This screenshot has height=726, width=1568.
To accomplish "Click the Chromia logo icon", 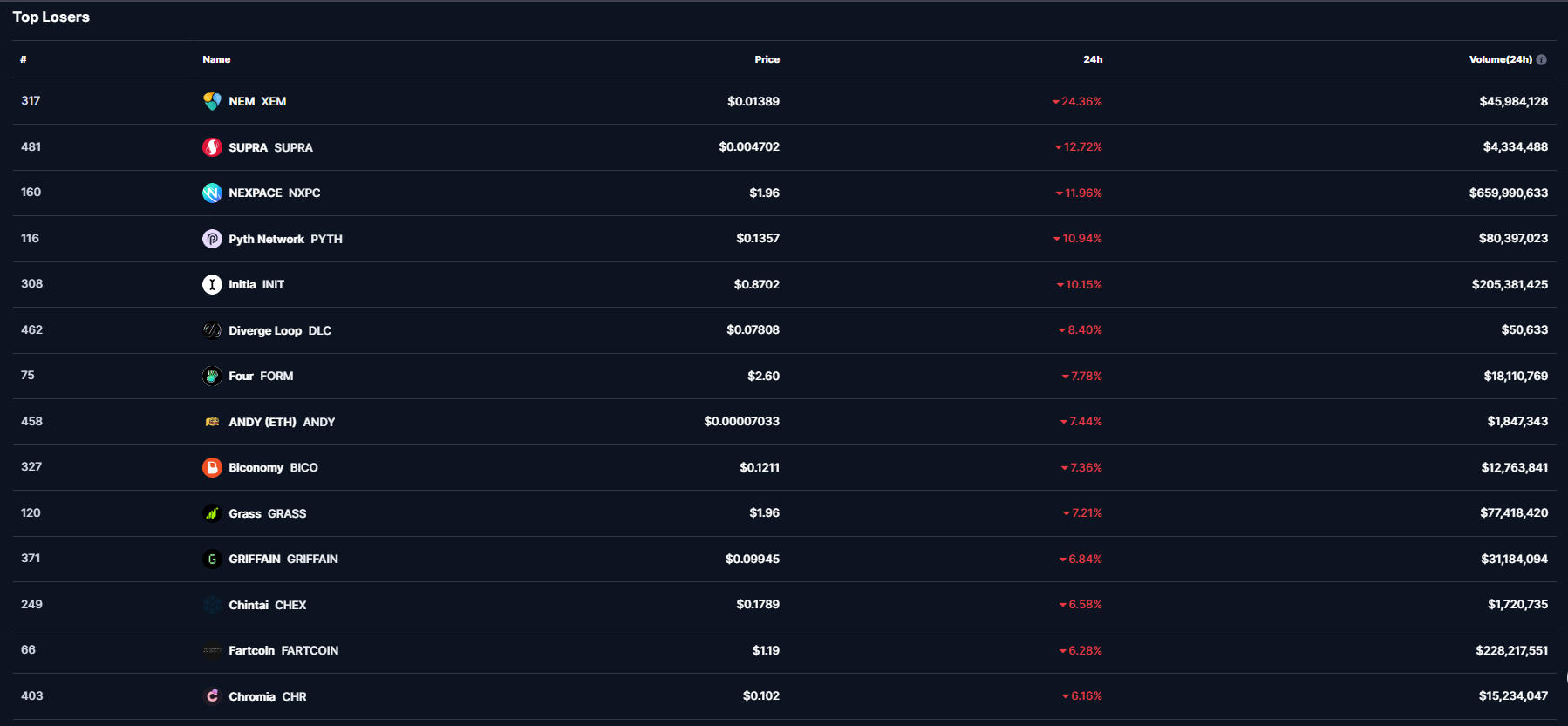I will pos(212,695).
